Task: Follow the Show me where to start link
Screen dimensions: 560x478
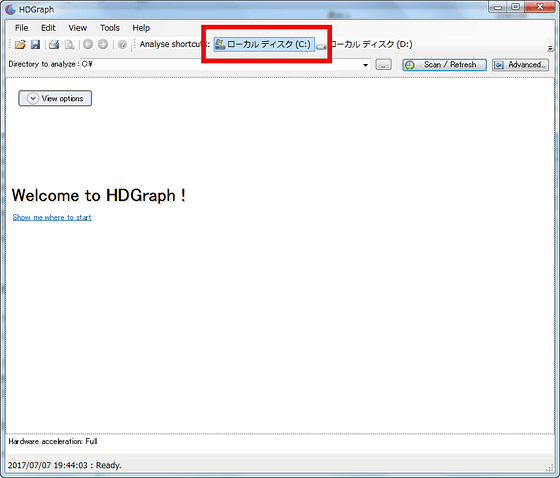Action: click(52, 217)
